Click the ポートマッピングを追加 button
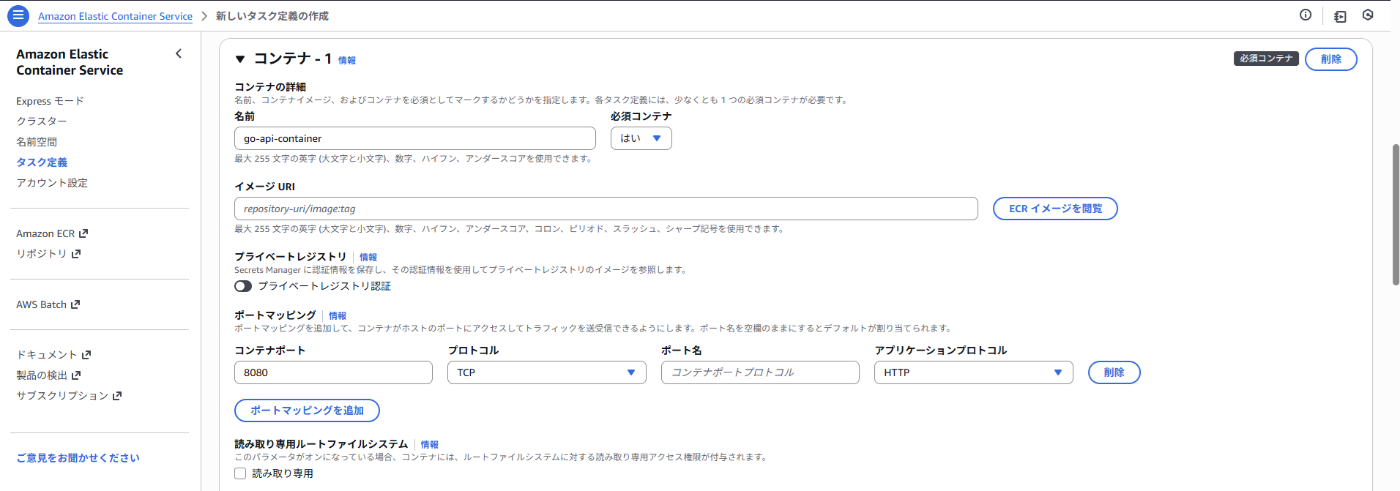Image resolution: width=1400 pixels, height=491 pixels. tap(307, 410)
